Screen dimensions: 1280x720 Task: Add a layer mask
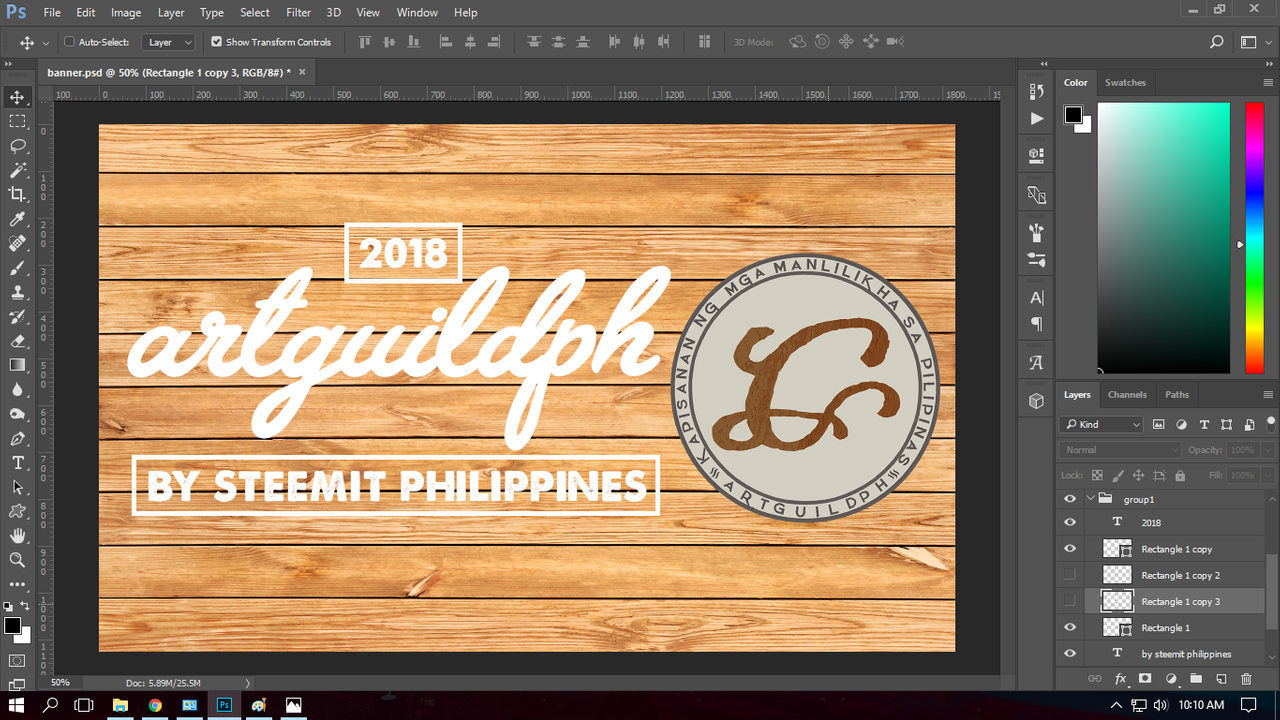click(x=1145, y=679)
